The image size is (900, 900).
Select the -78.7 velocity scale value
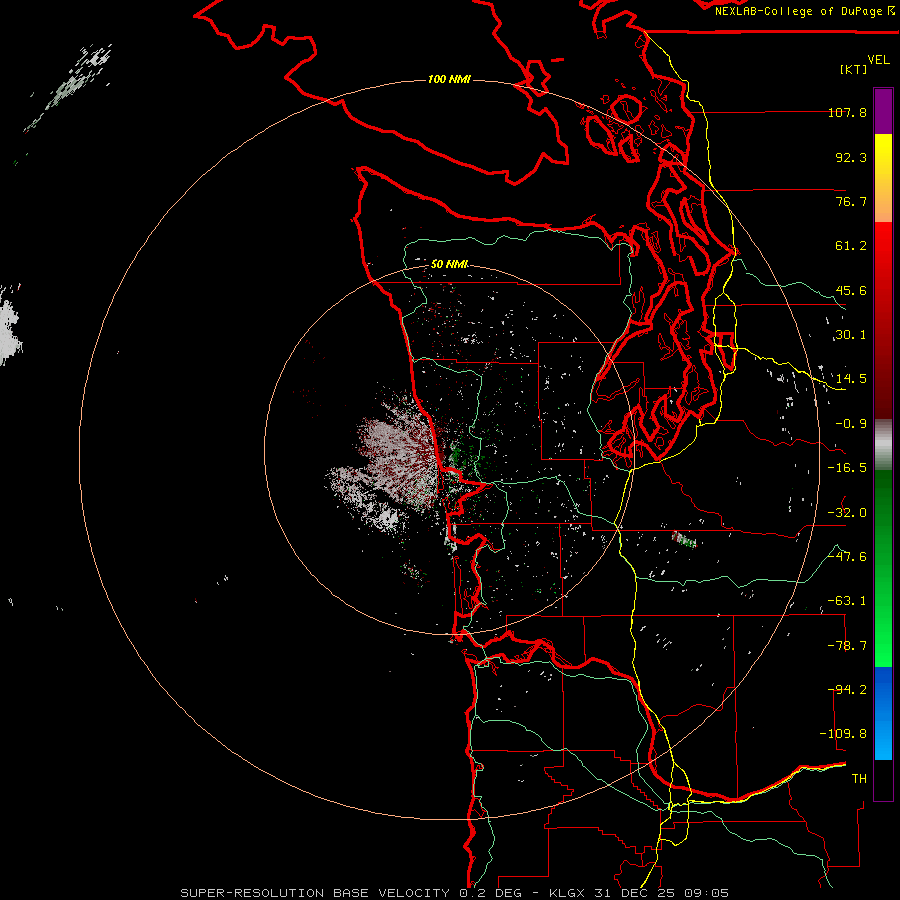[847, 646]
